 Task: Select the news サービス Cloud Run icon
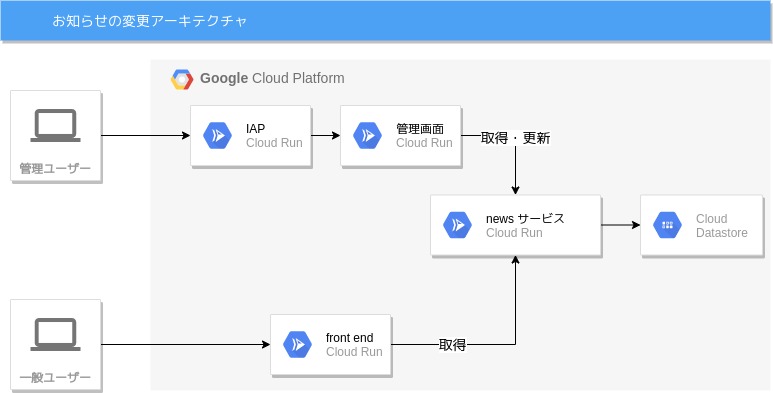click(x=457, y=225)
